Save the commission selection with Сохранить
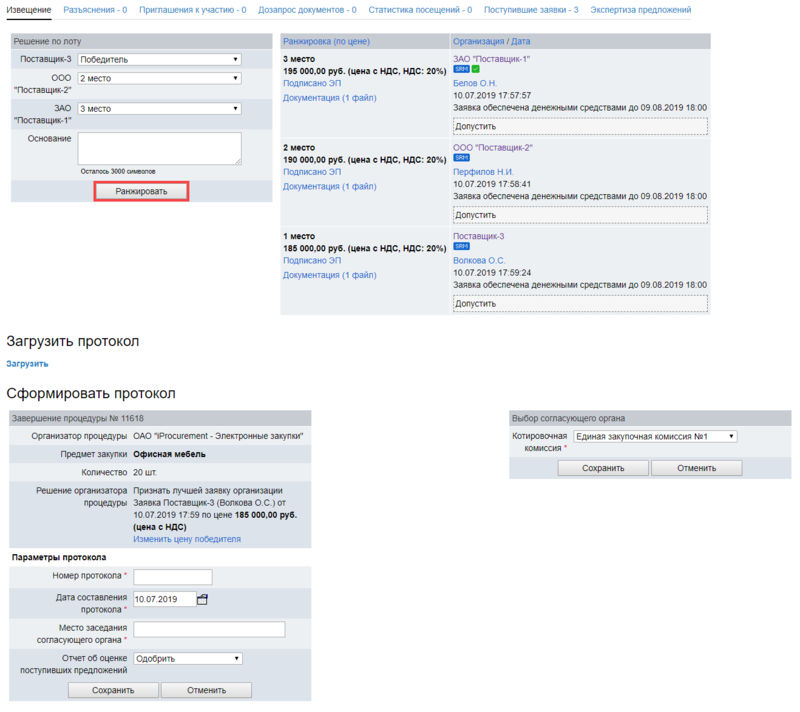This screenshot has height=712, width=800. 603,468
